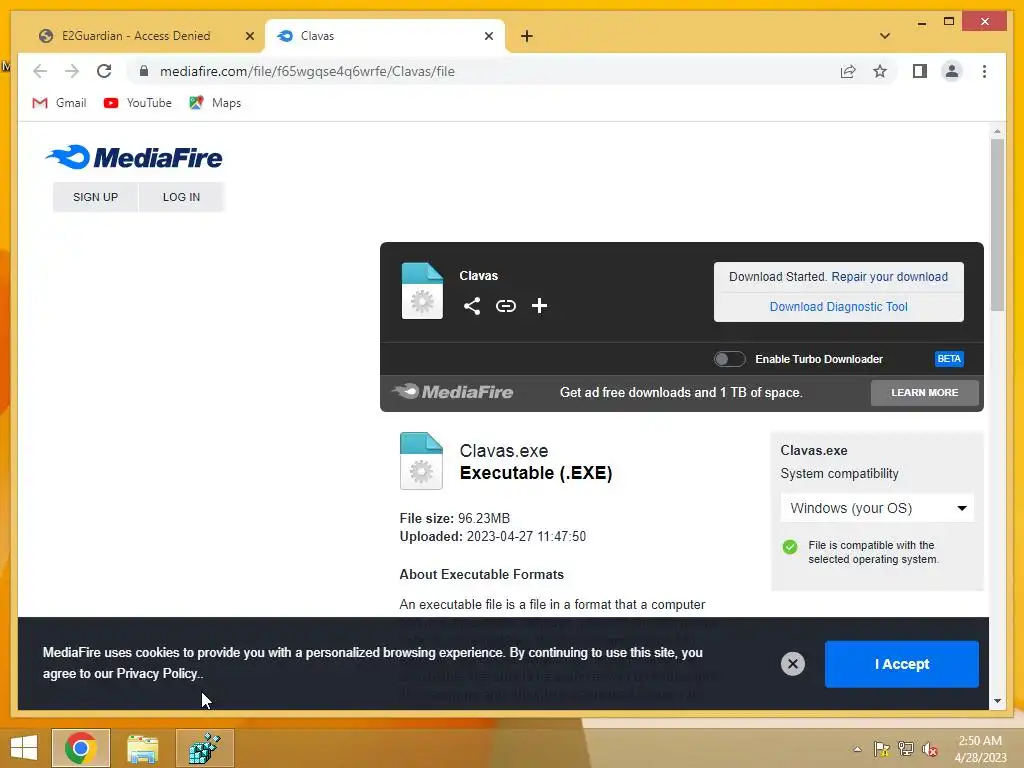This screenshot has width=1024, height=768.
Task: Click the 'File size: 96.23MB' text
Action: pyautogui.click(x=455, y=519)
